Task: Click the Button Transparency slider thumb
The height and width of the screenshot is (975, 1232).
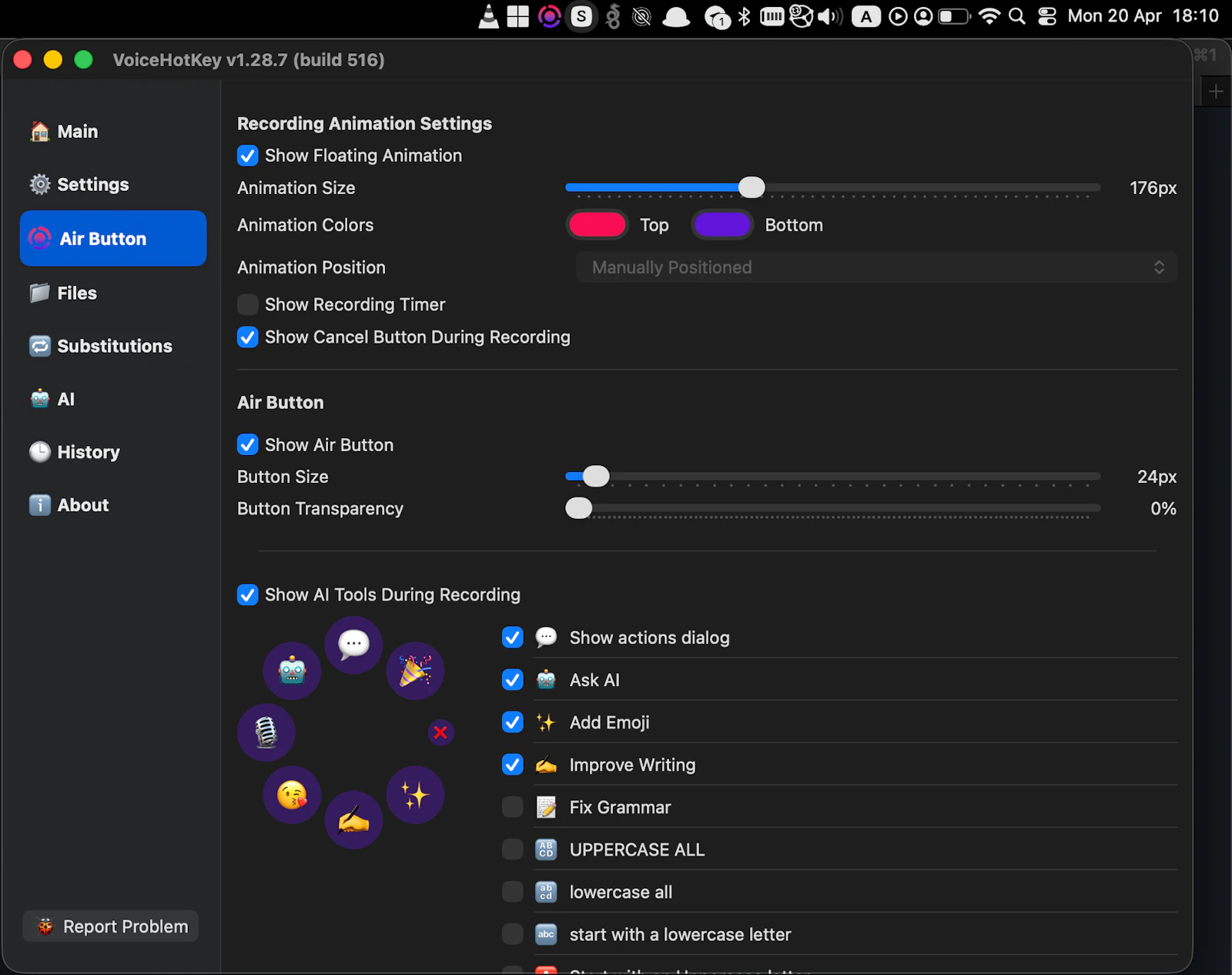Action: pyautogui.click(x=579, y=508)
